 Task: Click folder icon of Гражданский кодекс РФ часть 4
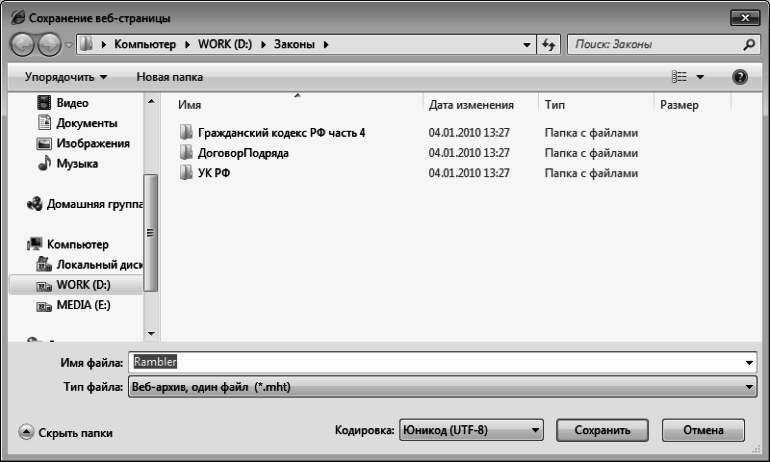click(186, 132)
